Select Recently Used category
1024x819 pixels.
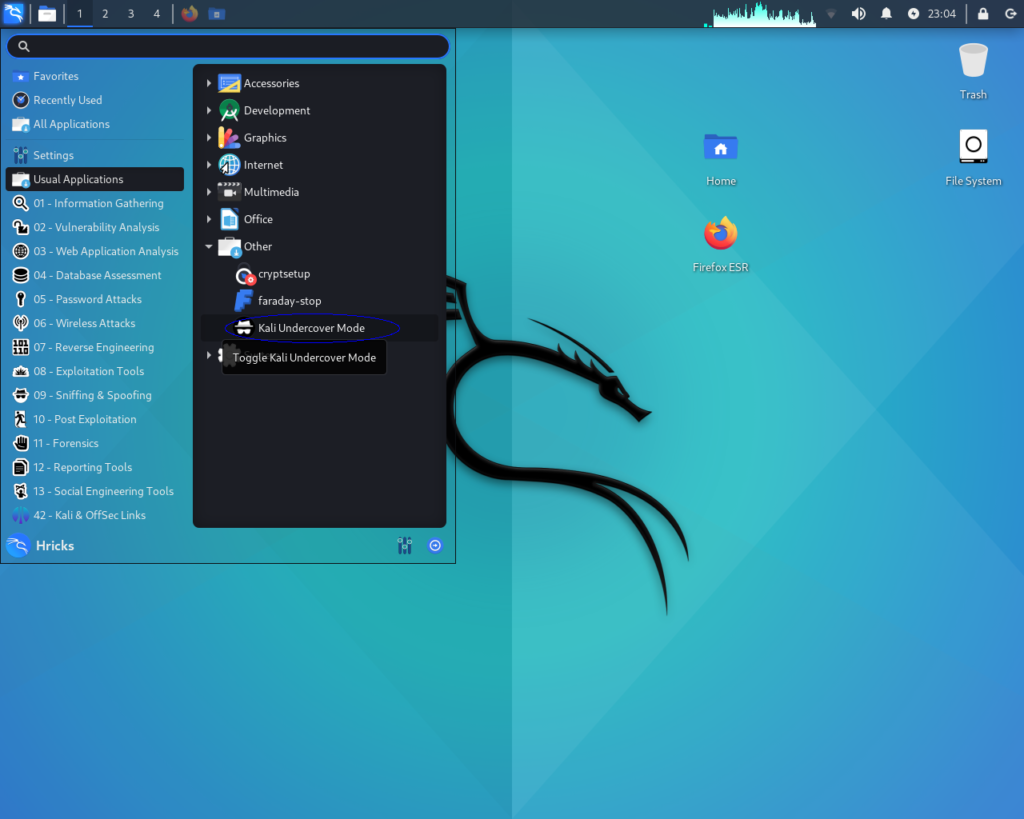pyautogui.click(x=95, y=100)
